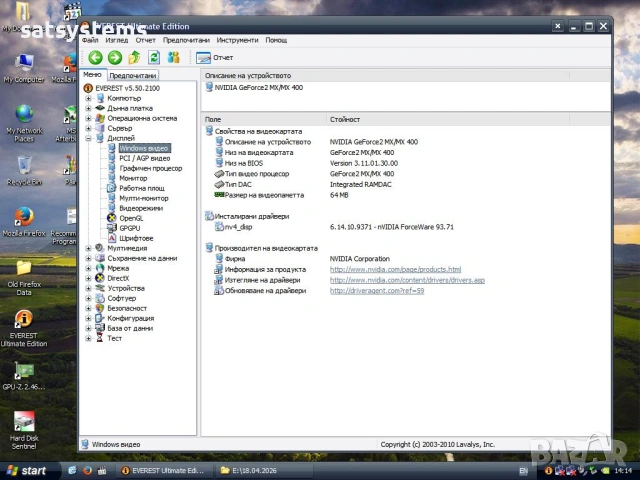Viewport: 640px width, 480px height.
Task: Open the nvidia.com drivers.asp link
Action: [x=407, y=280]
